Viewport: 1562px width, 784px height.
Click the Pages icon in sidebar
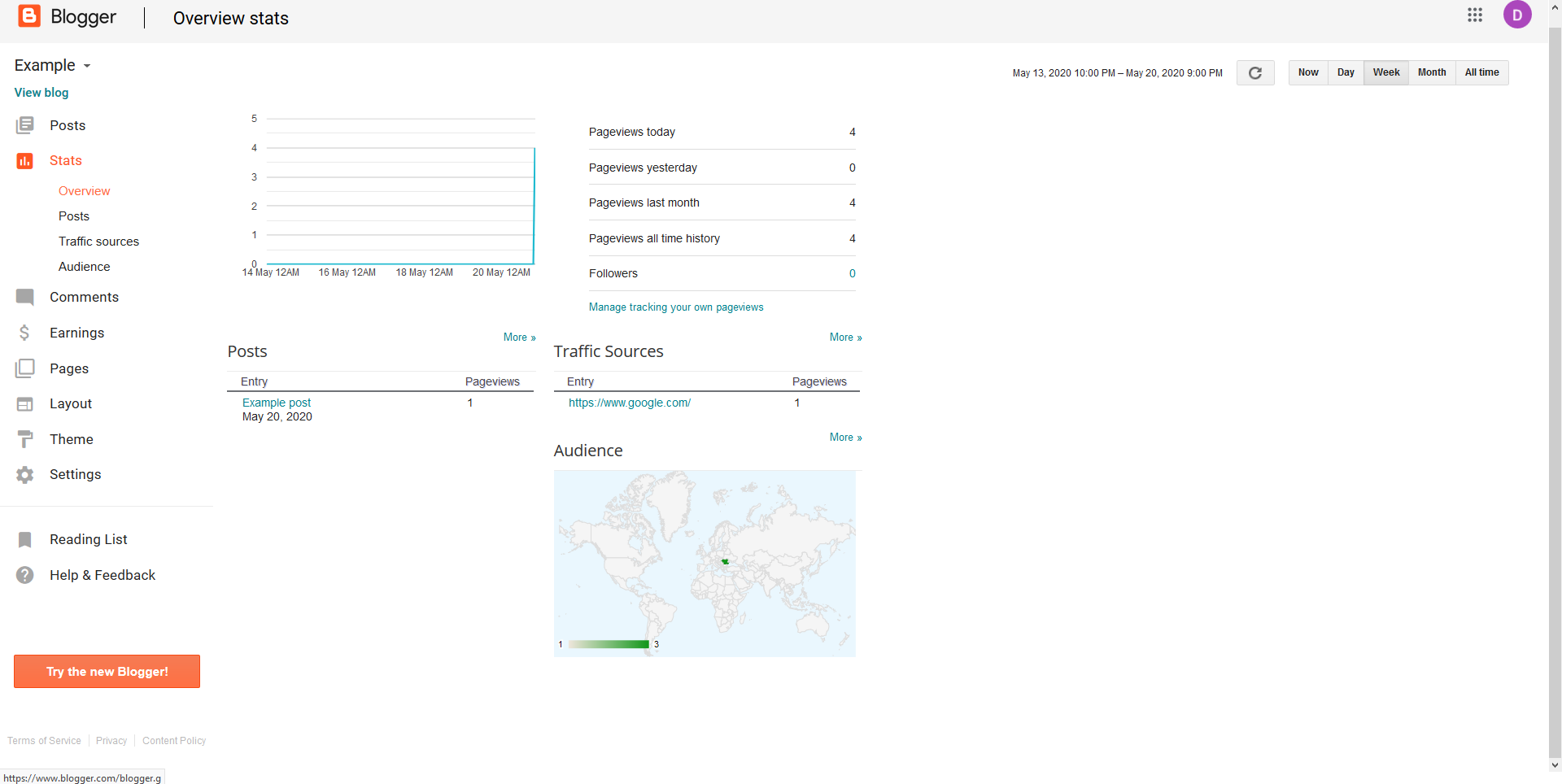(25, 368)
